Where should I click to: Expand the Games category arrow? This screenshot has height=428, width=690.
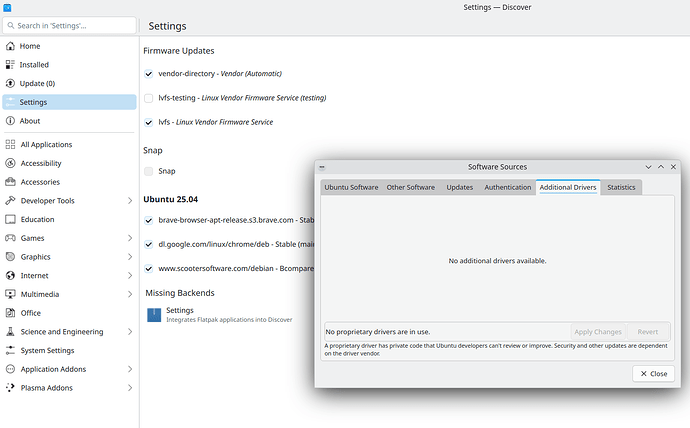click(x=130, y=238)
